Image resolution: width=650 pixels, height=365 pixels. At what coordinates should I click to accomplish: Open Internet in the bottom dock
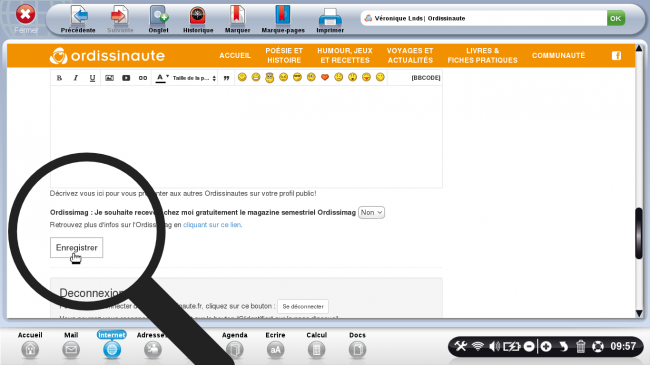point(112,345)
